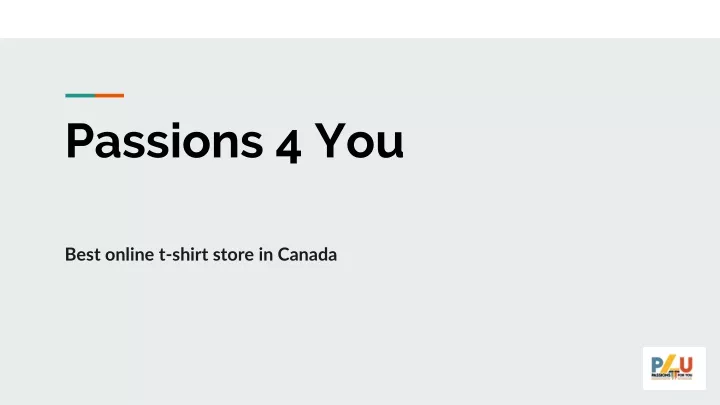Click the word Canada in subtitle
The height and width of the screenshot is (405, 720).
pyautogui.click(x=307, y=254)
